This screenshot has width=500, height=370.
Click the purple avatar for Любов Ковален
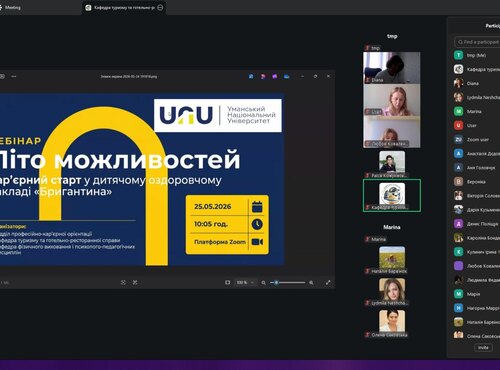459,266
